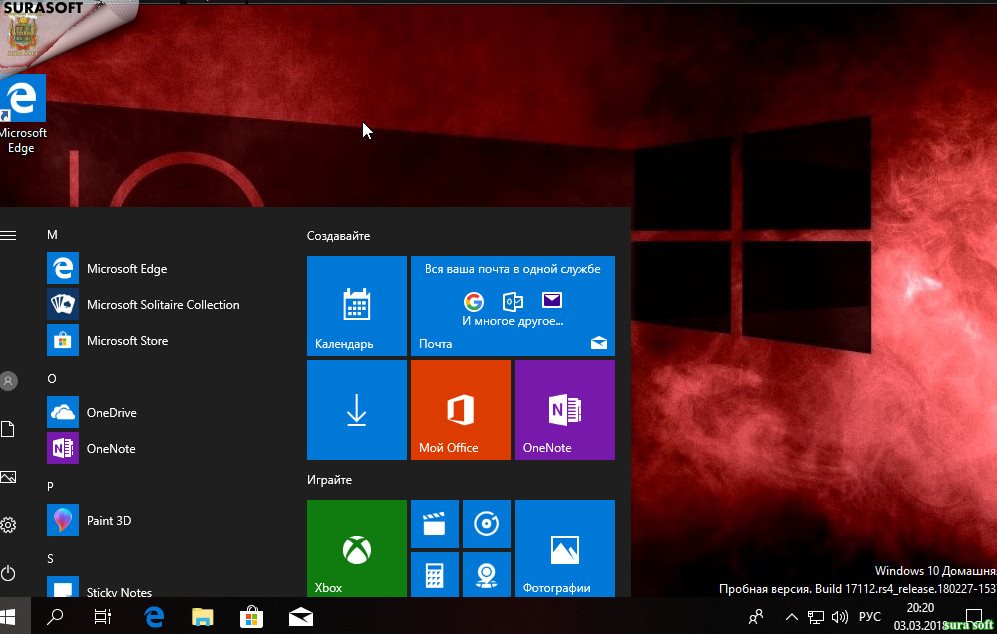The width and height of the screenshot is (997, 634).
Task: Select Microsoft Solitaire Collection in app list
Action: (162, 305)
